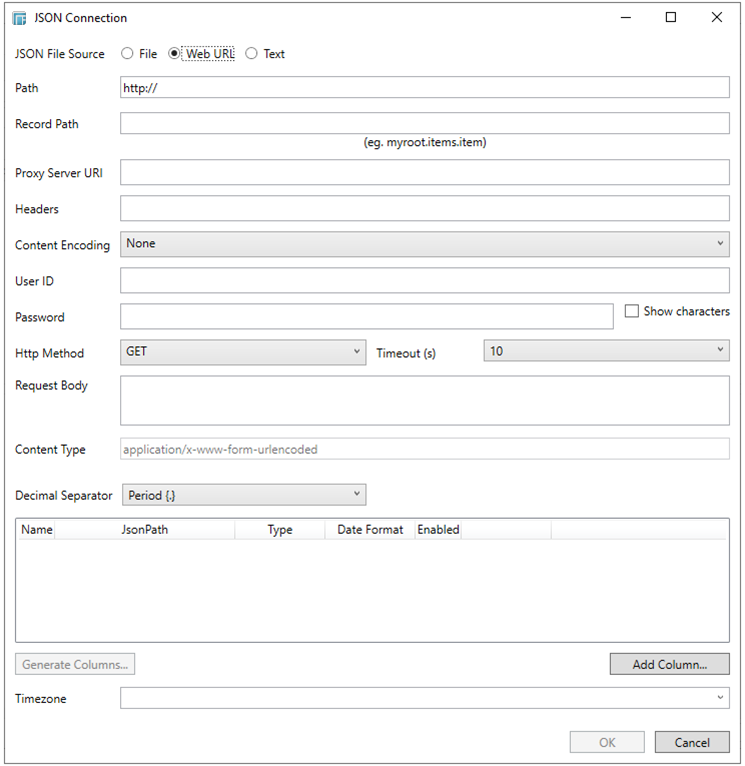
Task: Maximize the JSON Connection window
Action: point(671,17)
